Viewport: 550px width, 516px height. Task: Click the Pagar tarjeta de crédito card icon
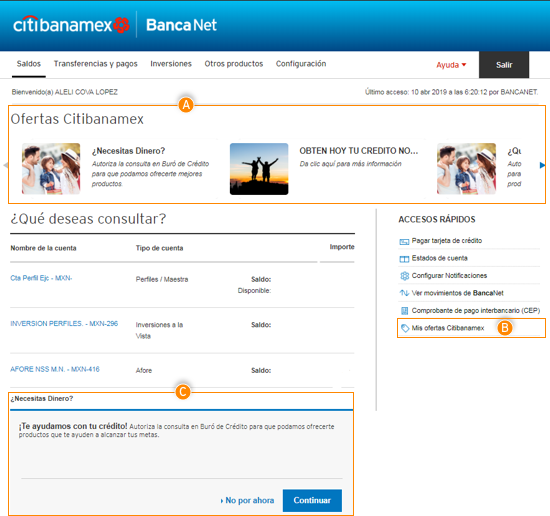(404, 241)
